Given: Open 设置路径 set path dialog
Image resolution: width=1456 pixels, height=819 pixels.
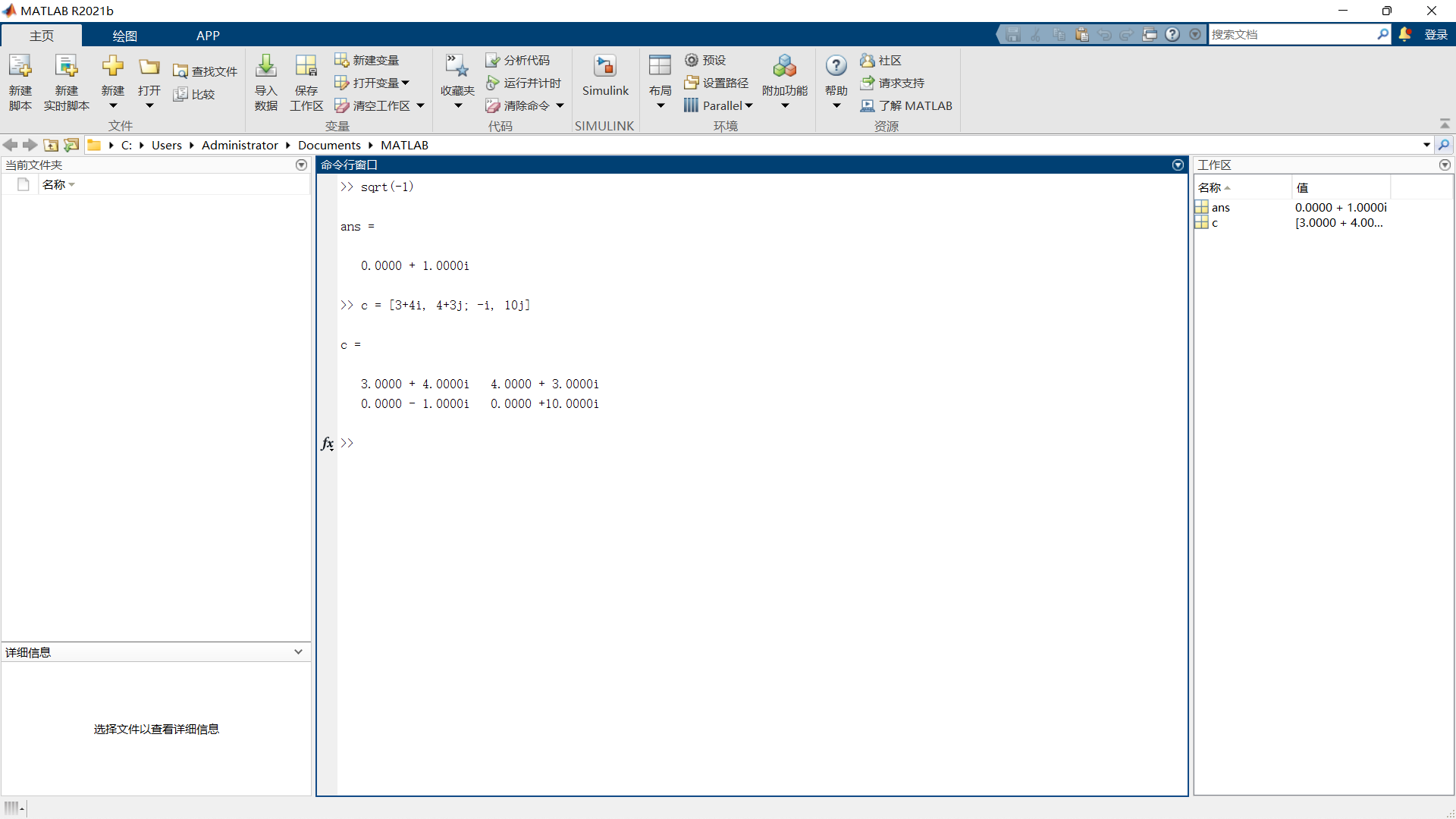Looking at the screenshot, I should coord(716,83).
